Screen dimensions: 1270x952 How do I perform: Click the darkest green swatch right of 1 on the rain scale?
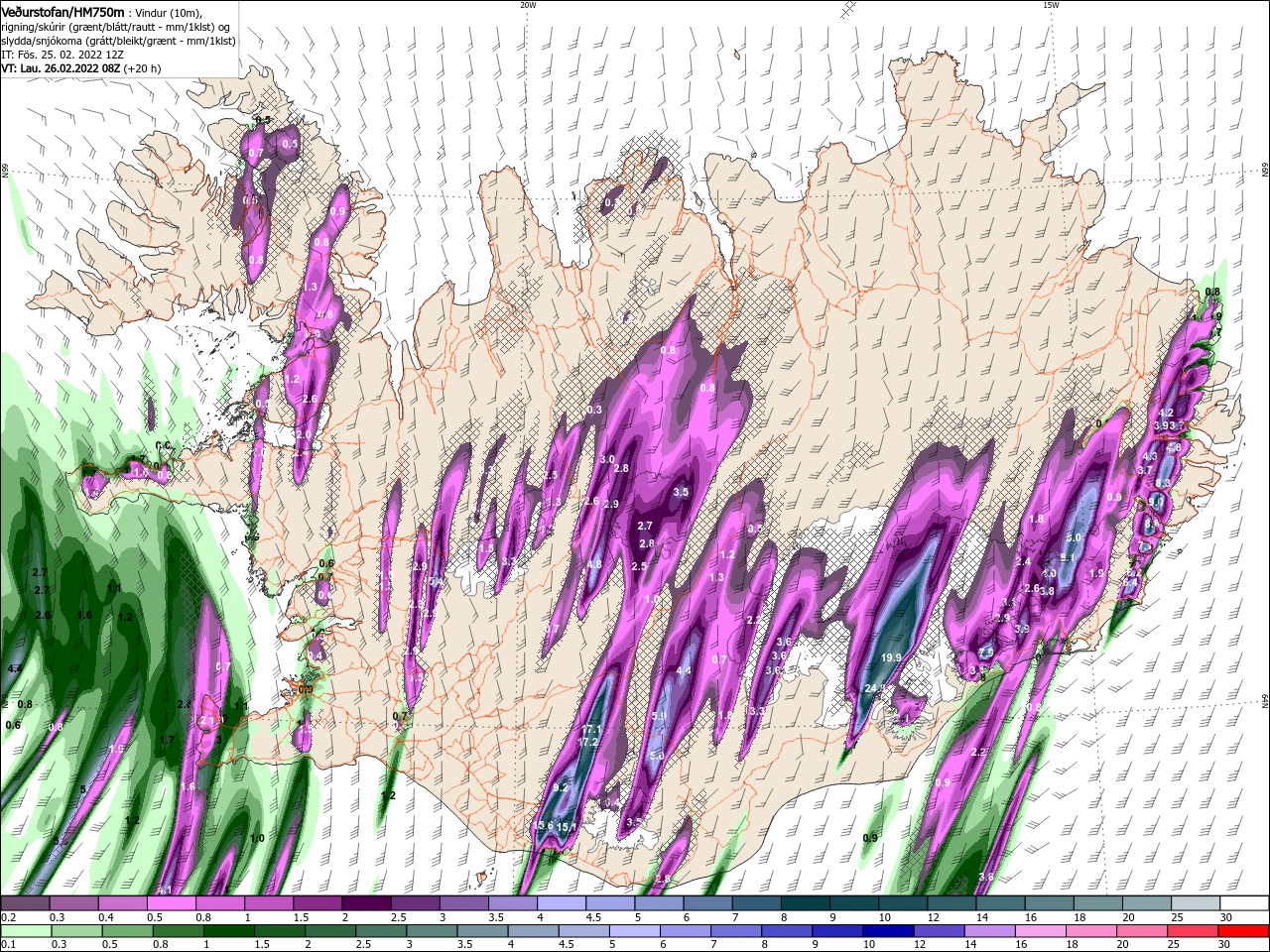[x=228, y=930]
